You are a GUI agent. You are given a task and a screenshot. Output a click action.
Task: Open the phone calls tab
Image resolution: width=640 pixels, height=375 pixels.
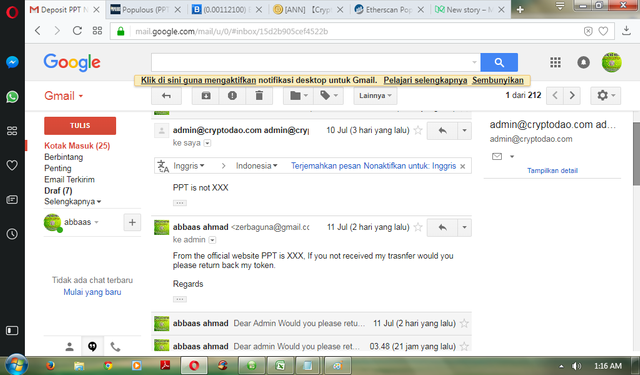pos(116,347)
